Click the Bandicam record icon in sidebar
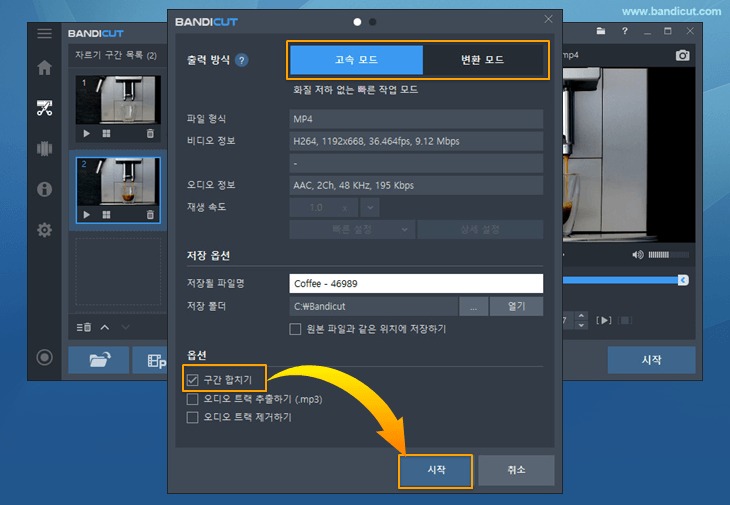 pyautogui.click(x=44, y=357)
